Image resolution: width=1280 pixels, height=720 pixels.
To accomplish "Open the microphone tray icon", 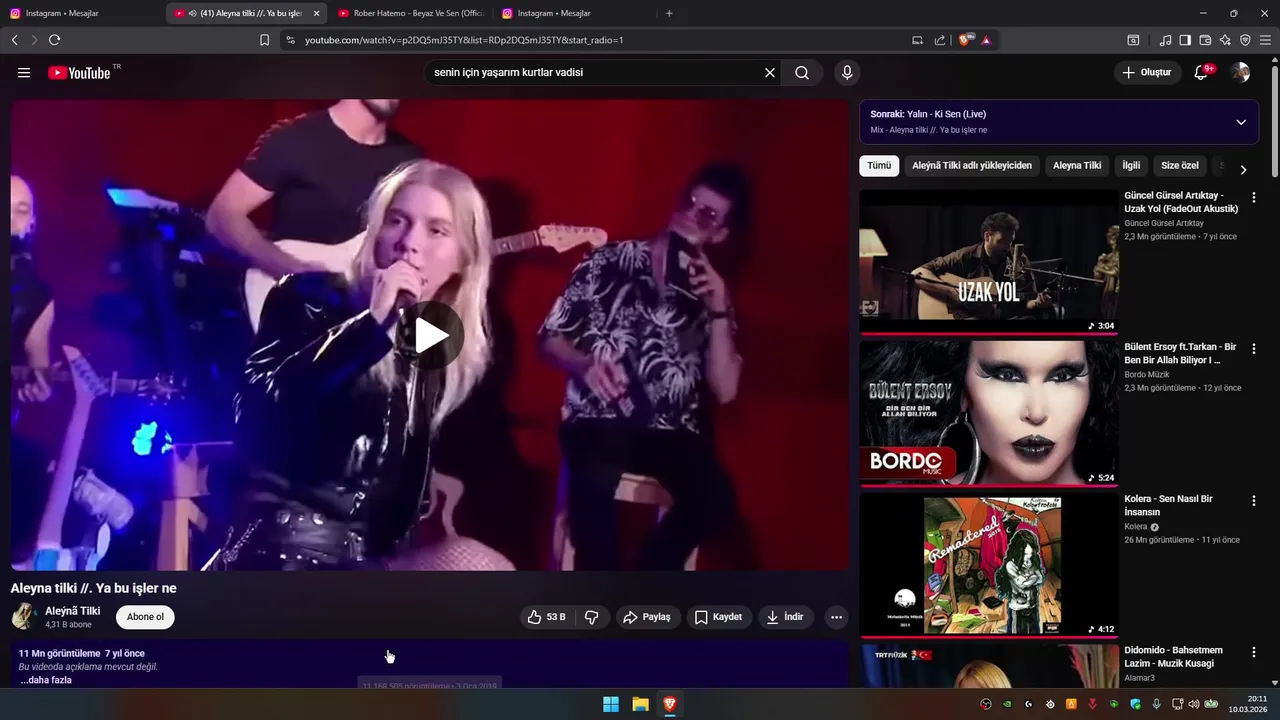I will 1156,704.
